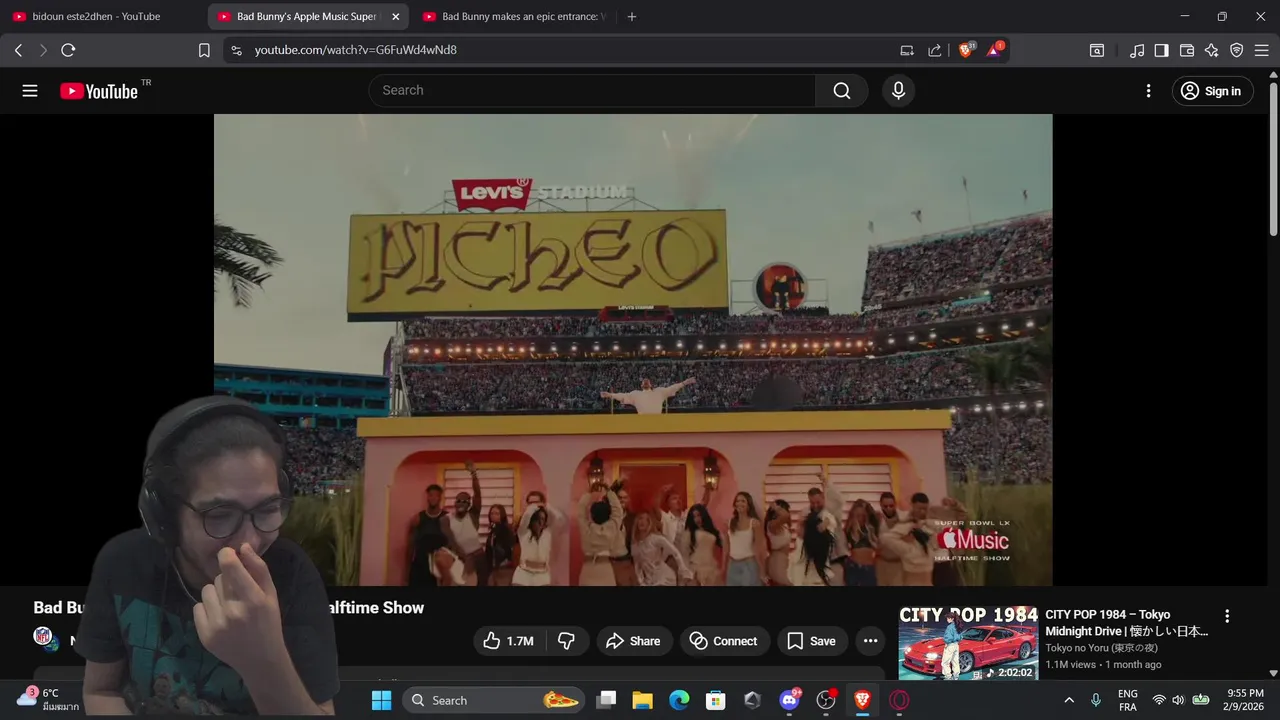Save the video to a playlist
The width and height of the screenshot is (1280, 720).
(812, 641)
